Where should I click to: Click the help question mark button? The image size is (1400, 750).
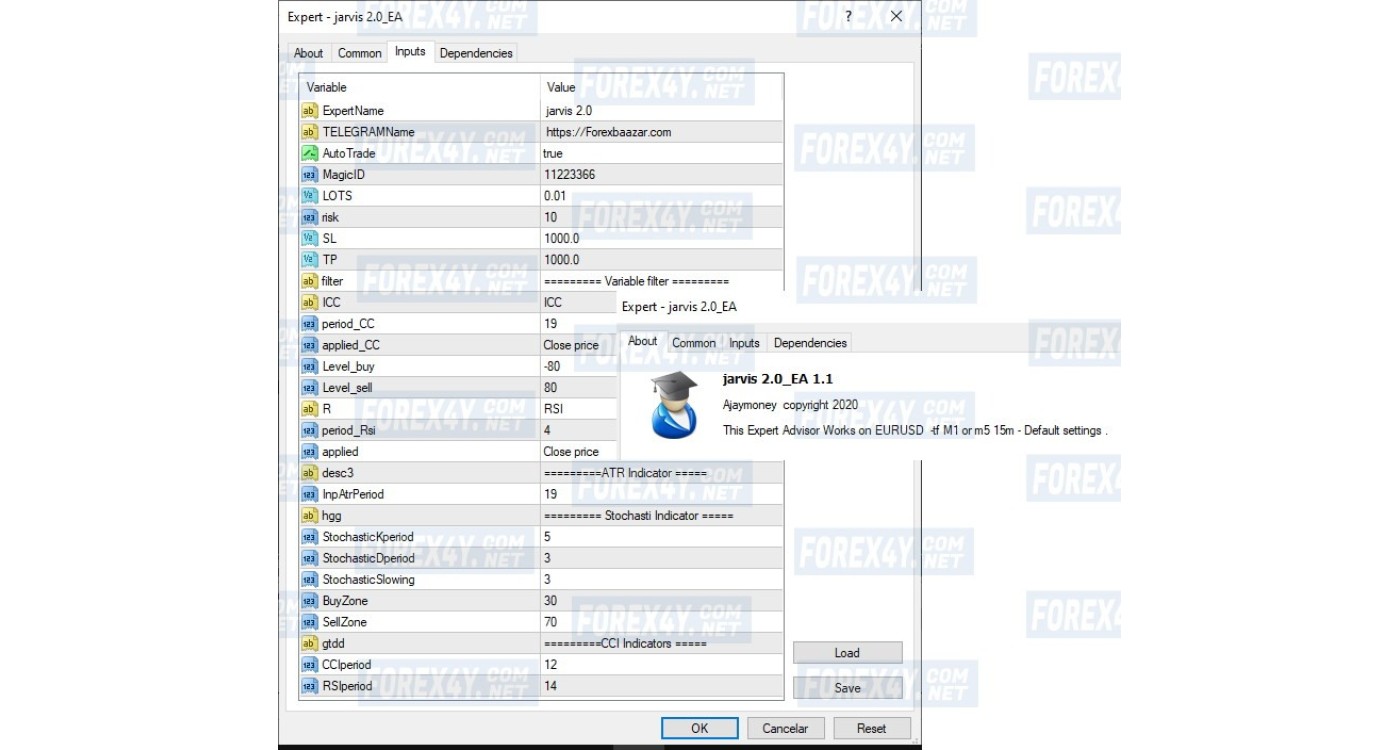(848, 16)
